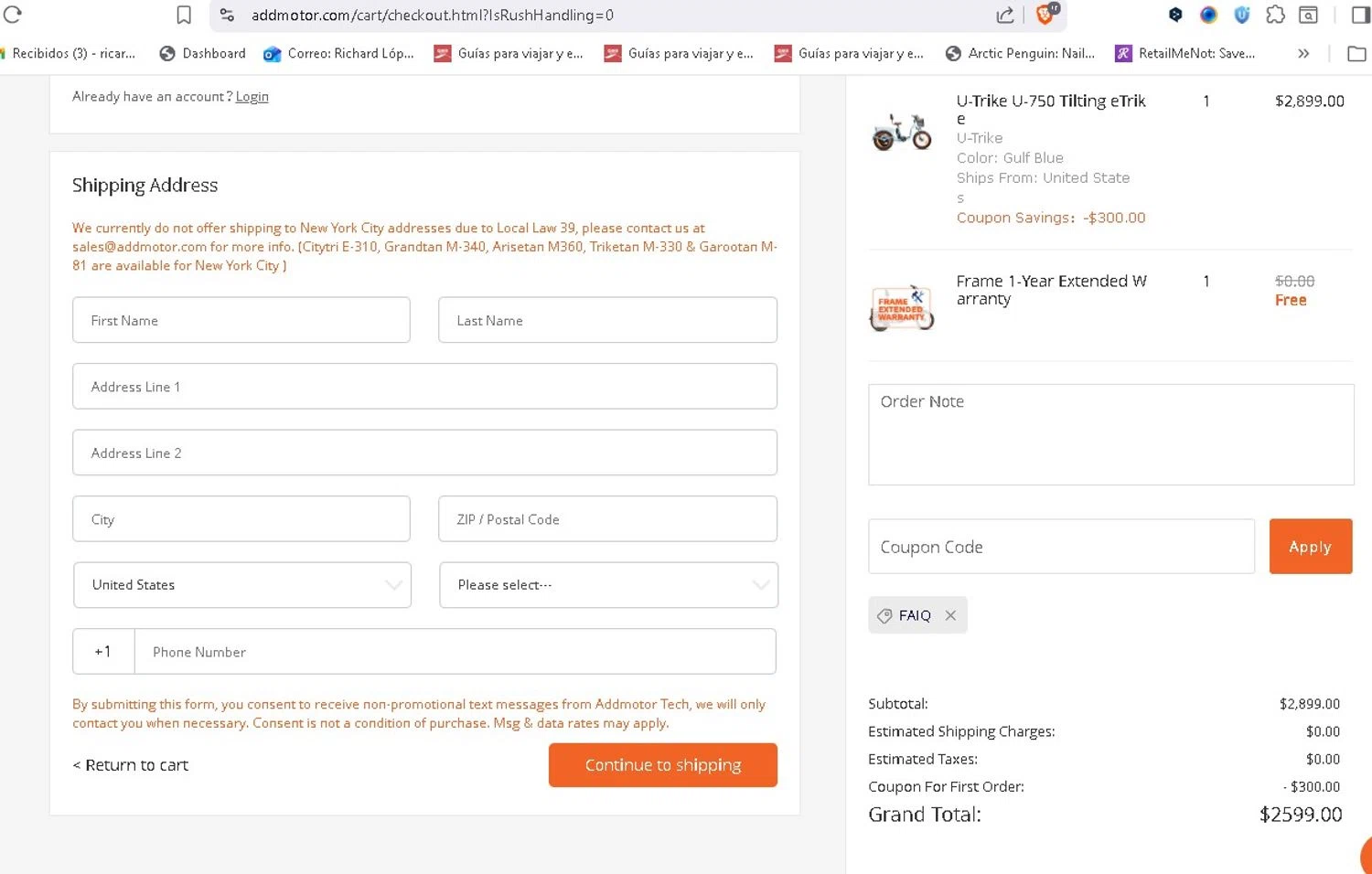Open Brave Shields lion icon
Screen dimensions: 1372x874
coord(1045,14)
